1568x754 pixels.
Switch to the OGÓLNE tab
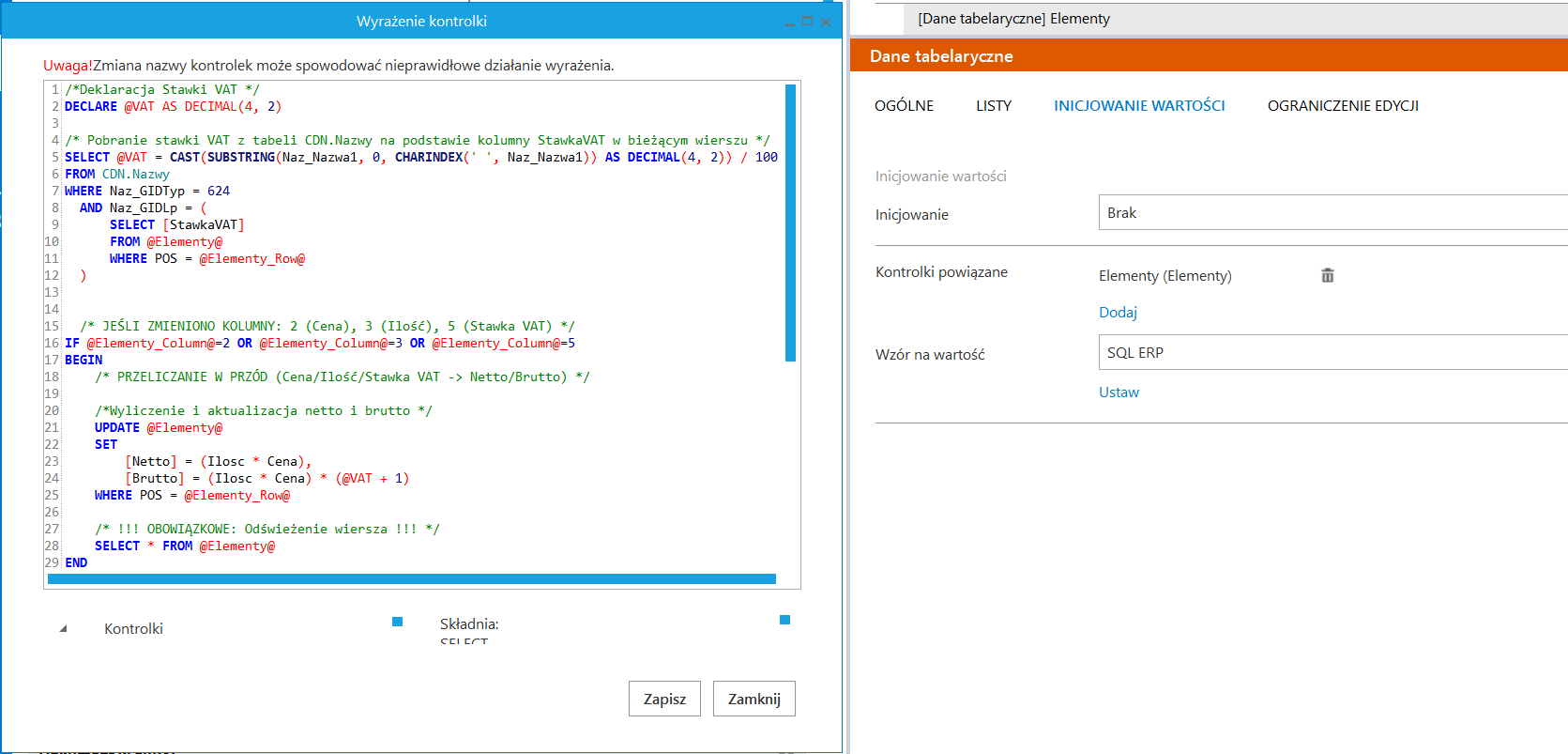[x=904, y=106]
